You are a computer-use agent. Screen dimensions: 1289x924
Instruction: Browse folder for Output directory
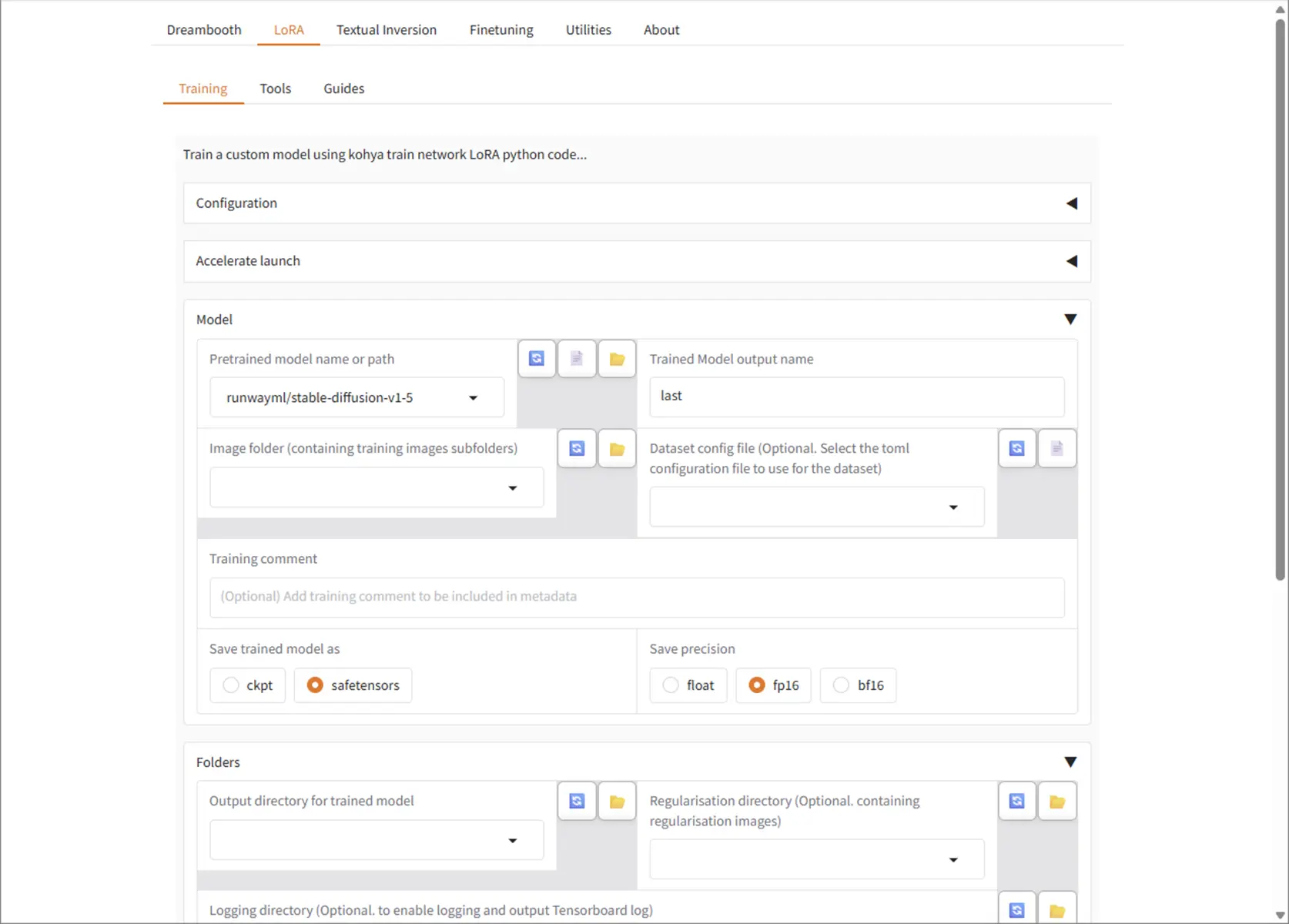[x=617, y=802]
